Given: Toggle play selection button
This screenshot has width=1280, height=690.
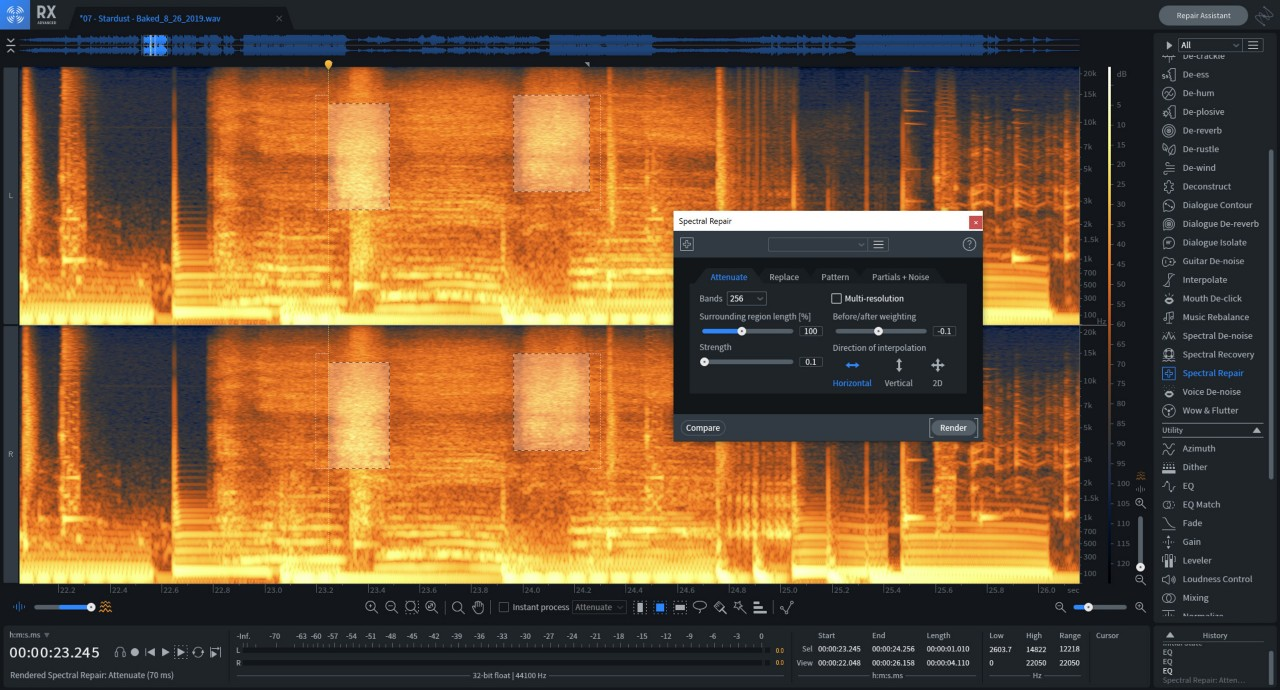Looking at the screenshot, I should 181,652.
